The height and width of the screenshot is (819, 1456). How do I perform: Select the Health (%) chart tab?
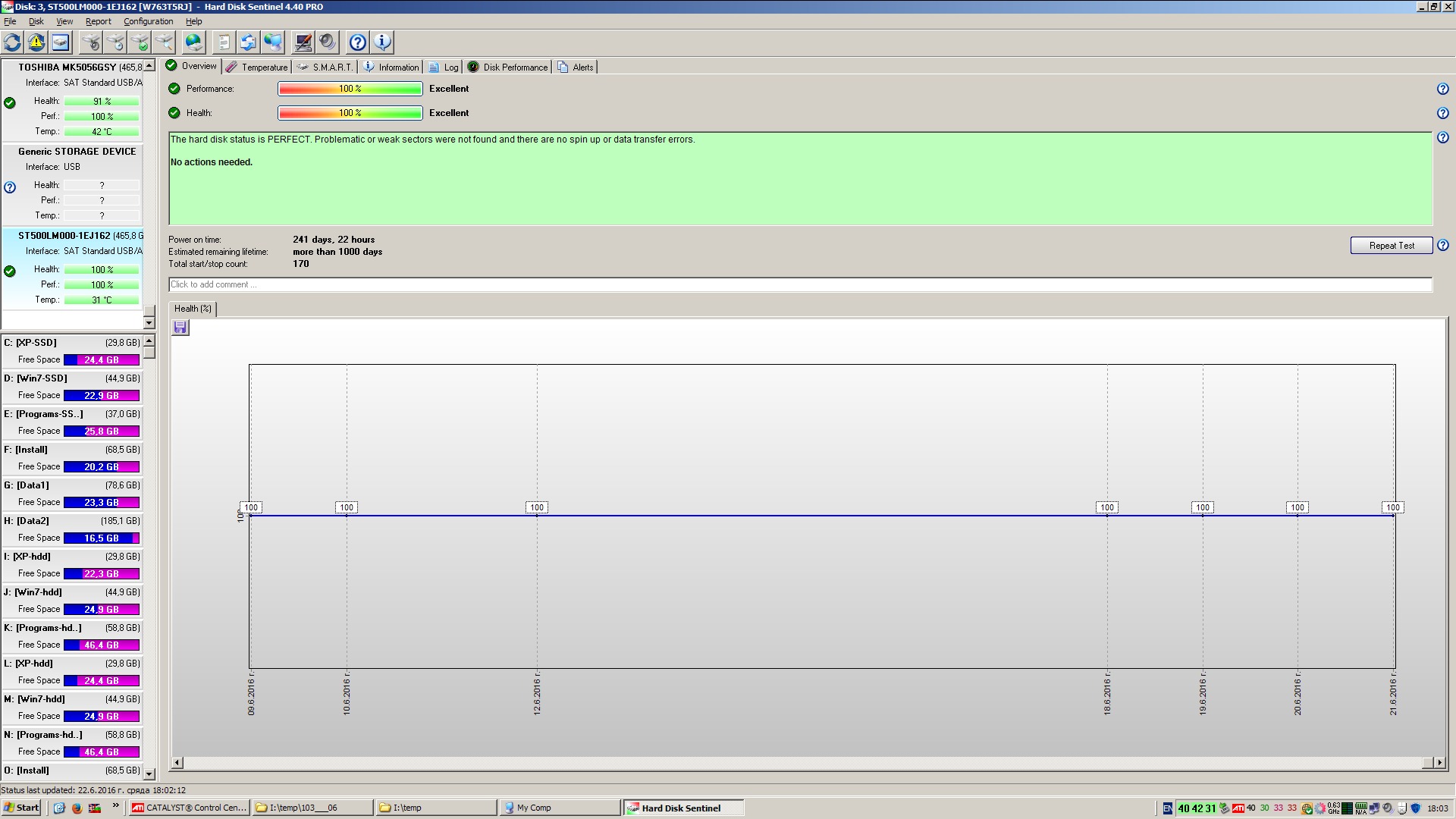pyautogui.click(x=193, y=309)
